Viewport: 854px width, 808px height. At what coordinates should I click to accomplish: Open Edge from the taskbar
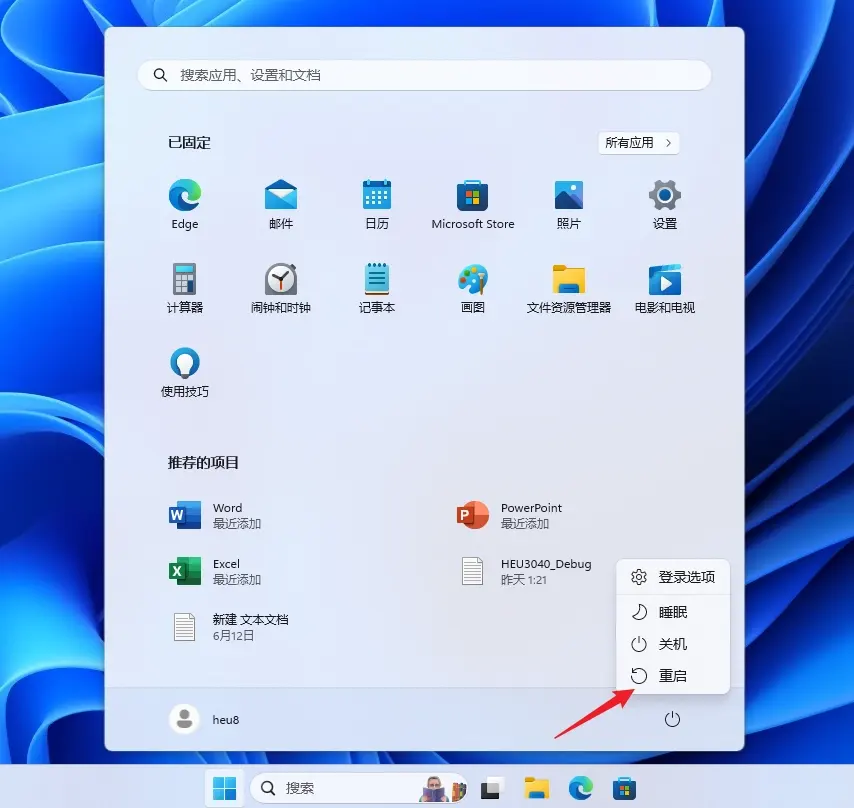coord(581,788)
